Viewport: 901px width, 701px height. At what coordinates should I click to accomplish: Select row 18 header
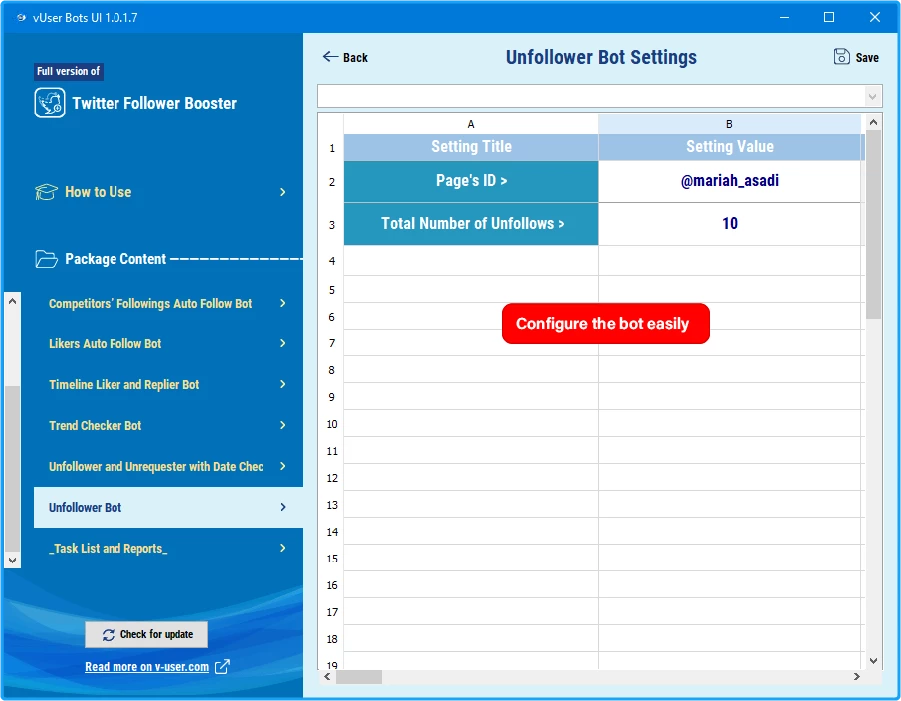331,639
